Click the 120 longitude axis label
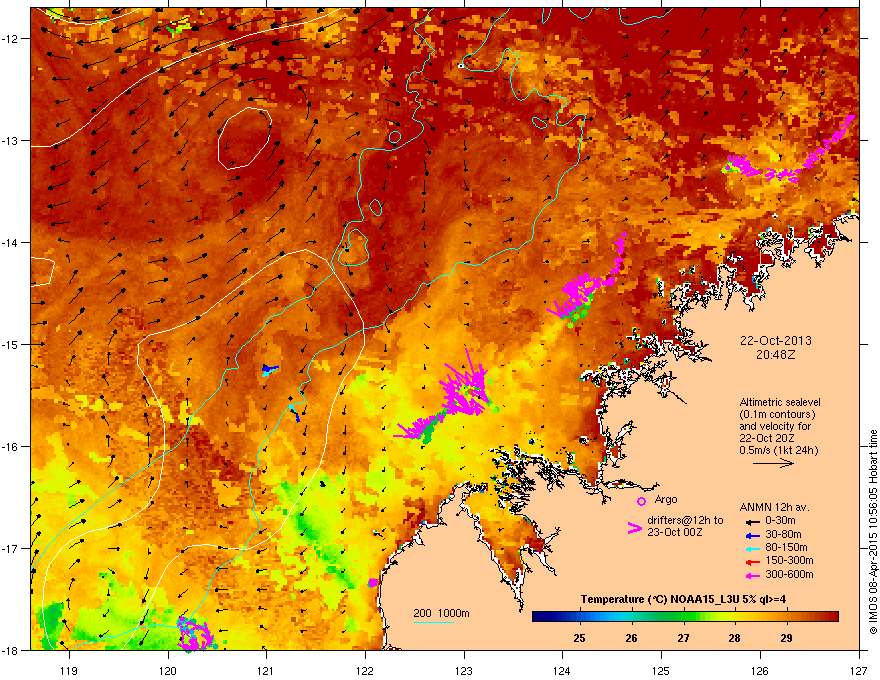Screen dimensions: 880x680 [168, 670]
